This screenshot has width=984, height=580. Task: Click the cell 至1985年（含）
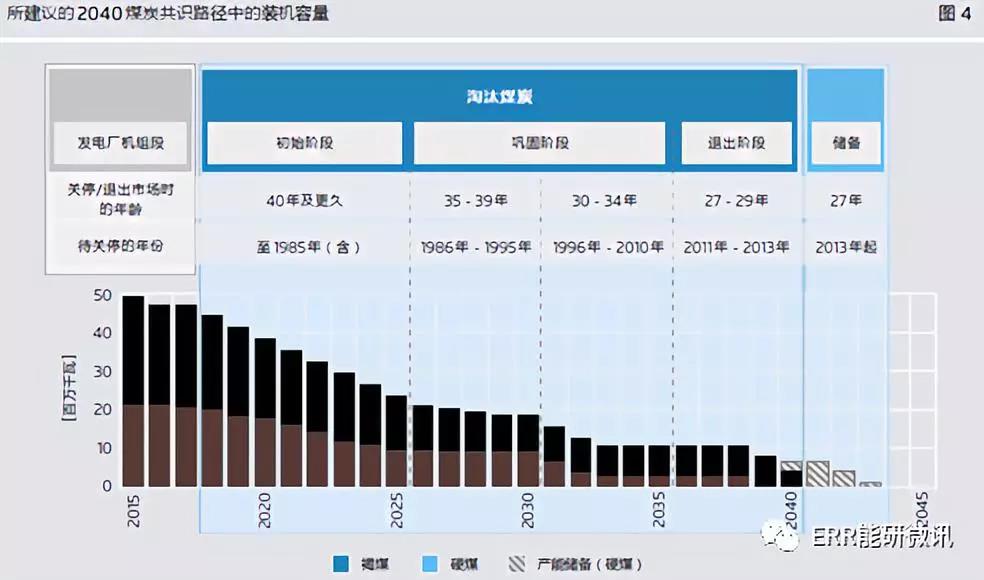coord(308,247)
